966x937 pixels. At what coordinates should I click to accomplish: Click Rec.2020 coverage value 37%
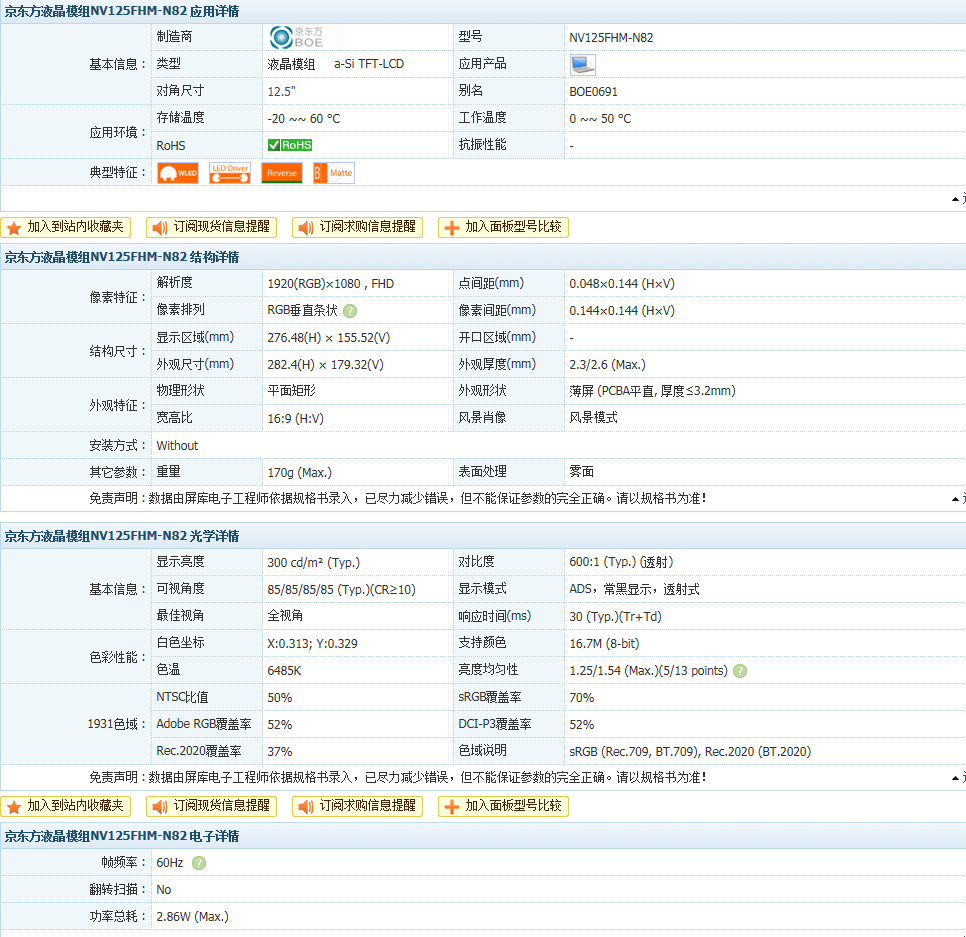(280, 752)
